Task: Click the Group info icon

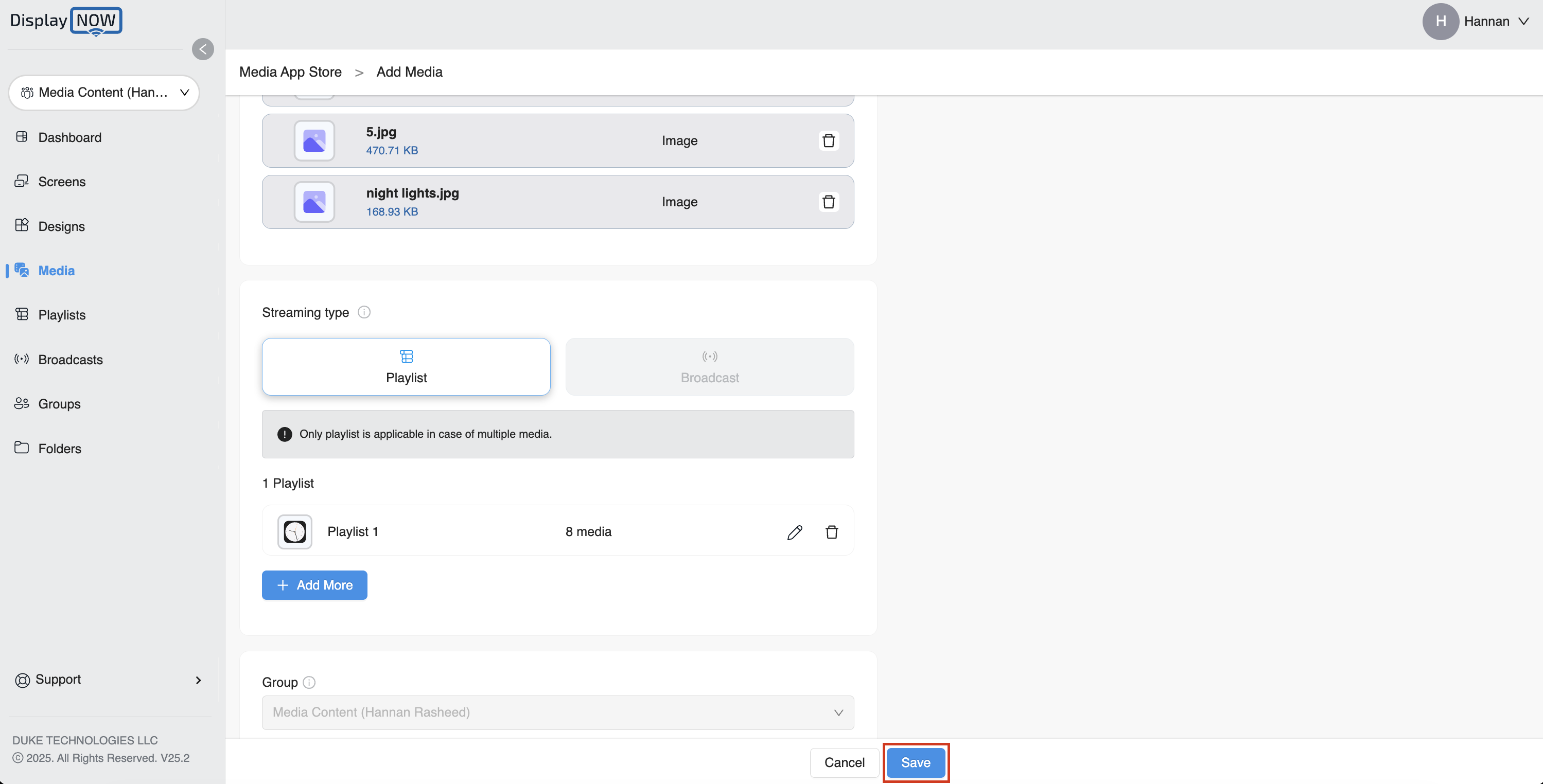Action: [x=309, y=682]
